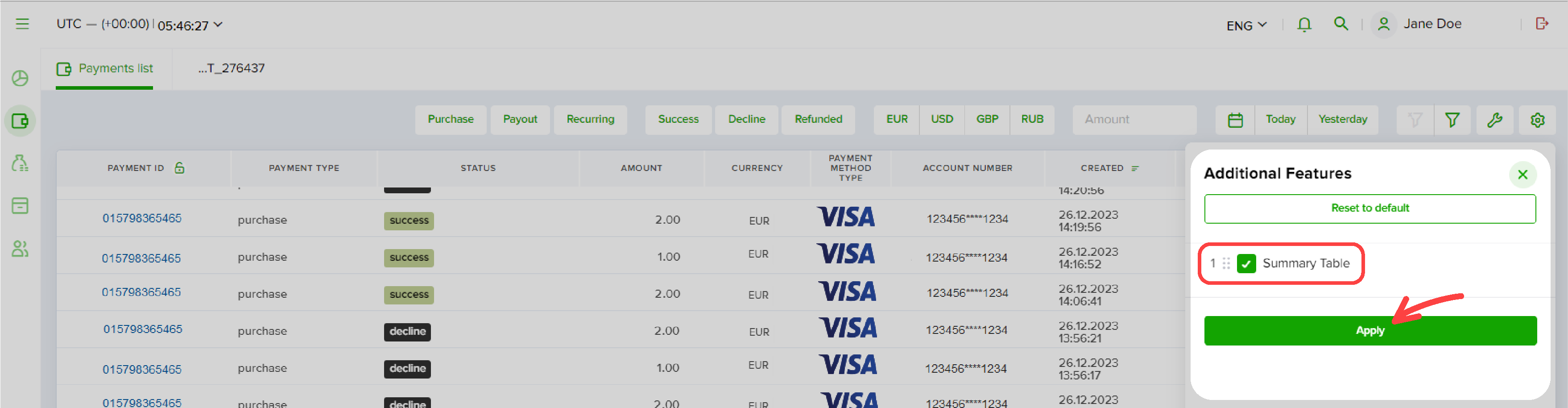The image size is (1568, 408).
Task: Click the PAYMENT METHOD TYPE column header
Action: point(850,168)
